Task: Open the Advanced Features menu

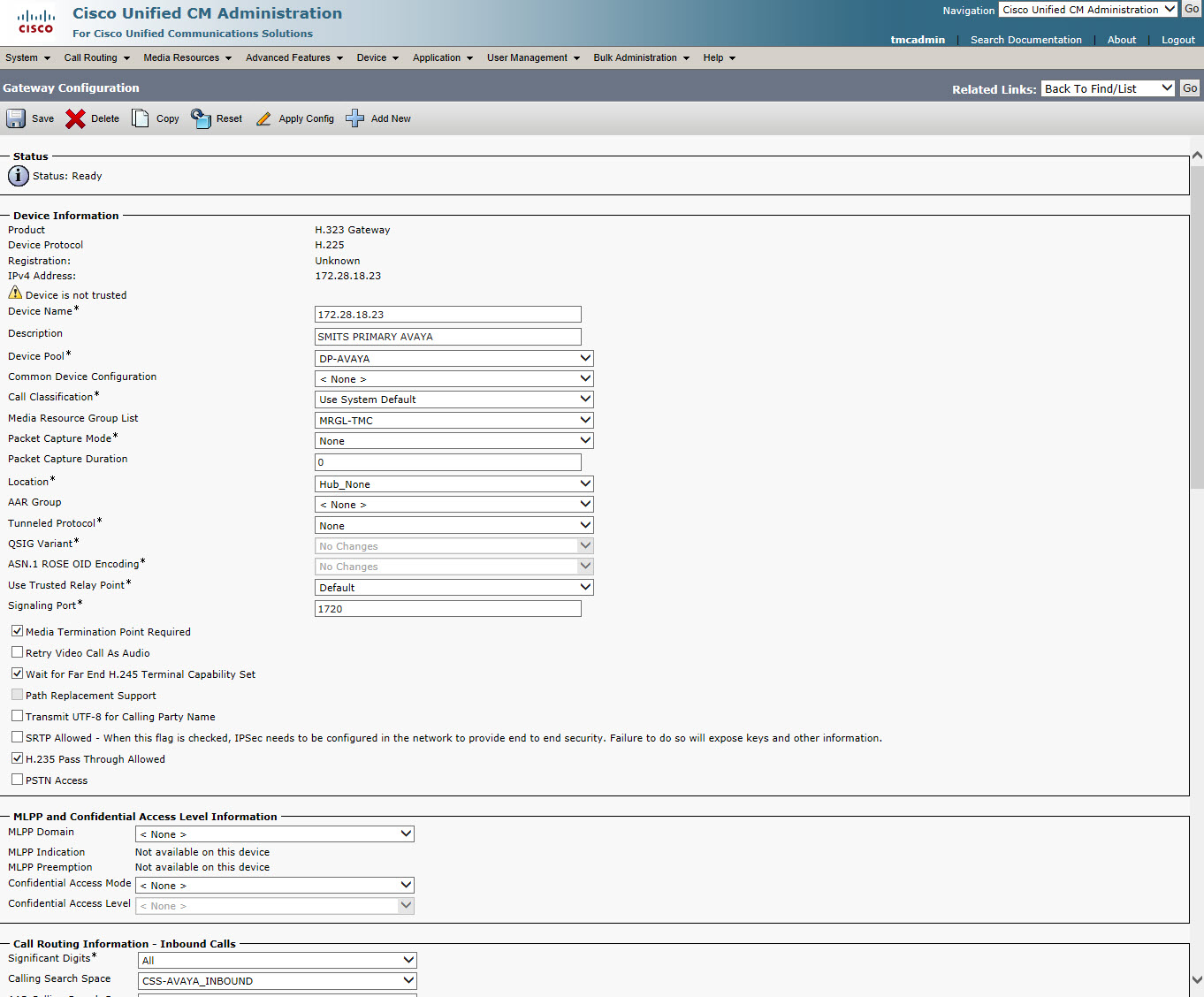Action: [x=294, y=57]
